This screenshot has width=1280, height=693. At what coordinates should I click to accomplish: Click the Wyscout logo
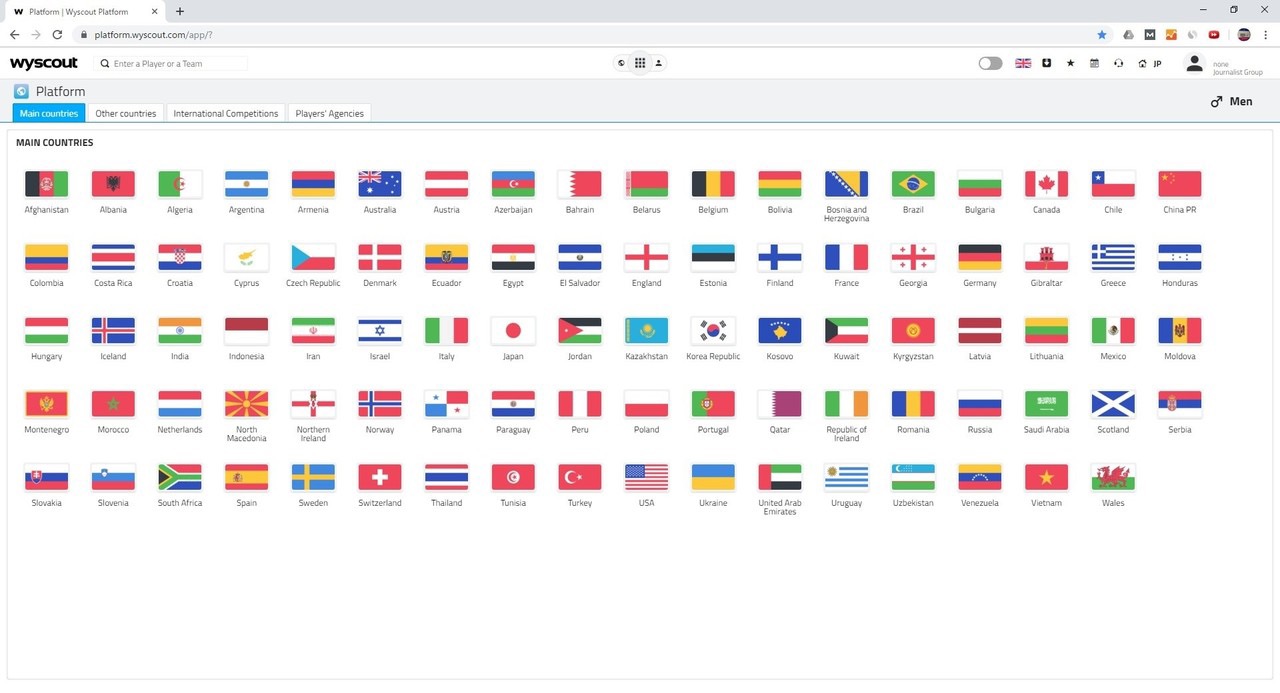coord(45,63)
